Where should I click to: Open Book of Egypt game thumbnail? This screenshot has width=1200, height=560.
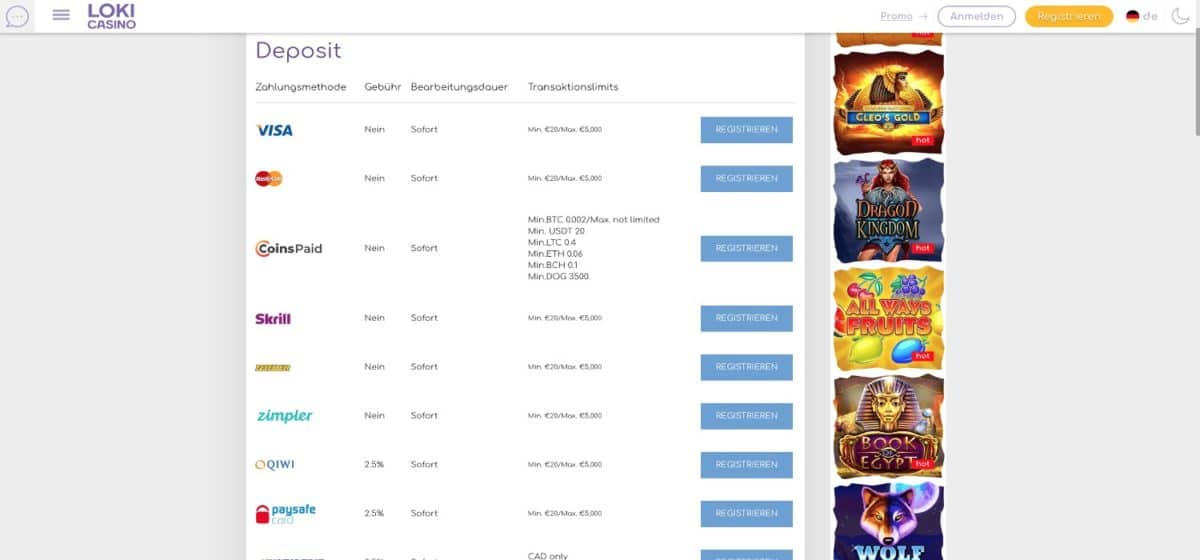click(889, 425)
